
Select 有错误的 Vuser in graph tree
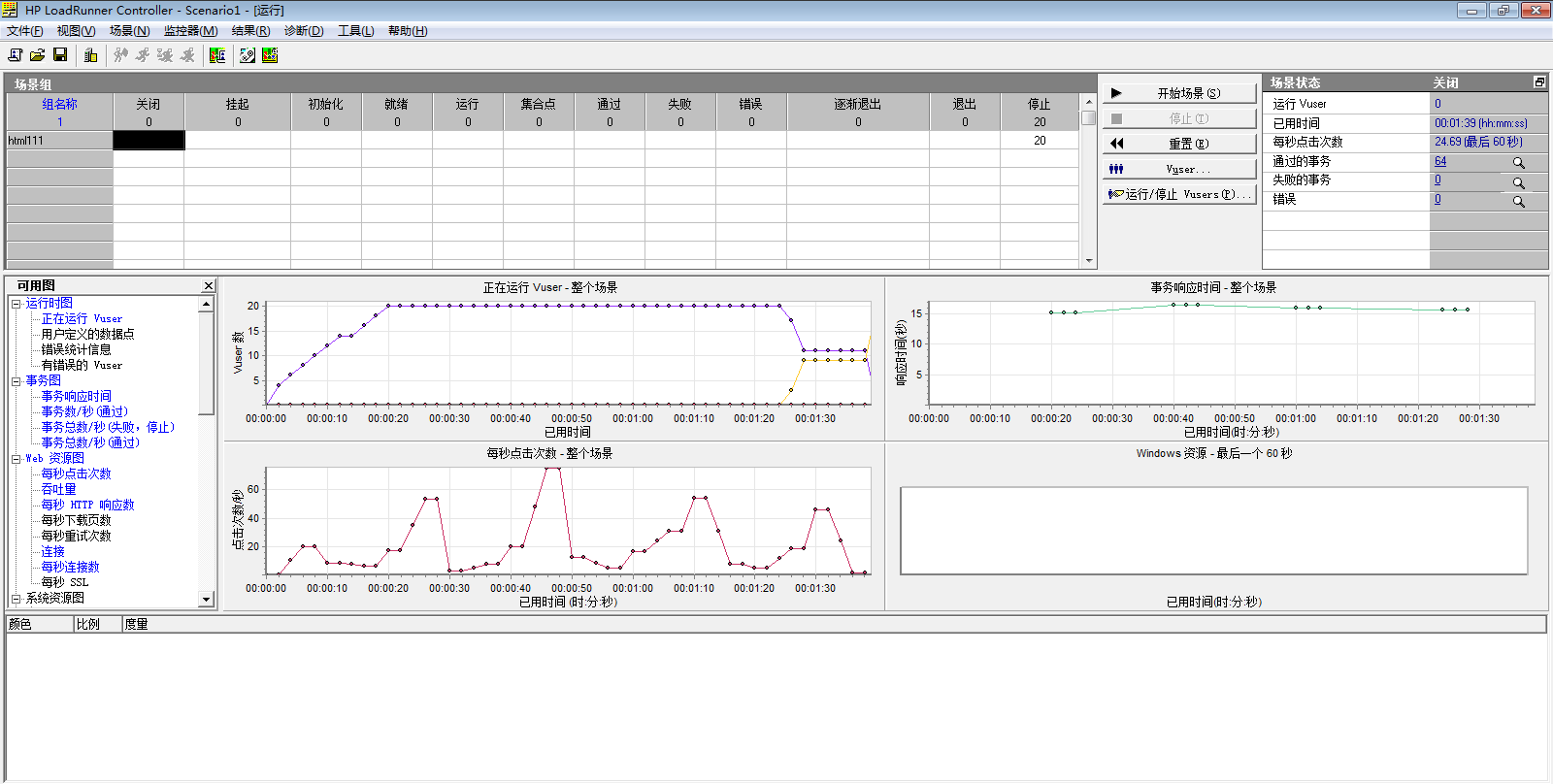(82, 365)
